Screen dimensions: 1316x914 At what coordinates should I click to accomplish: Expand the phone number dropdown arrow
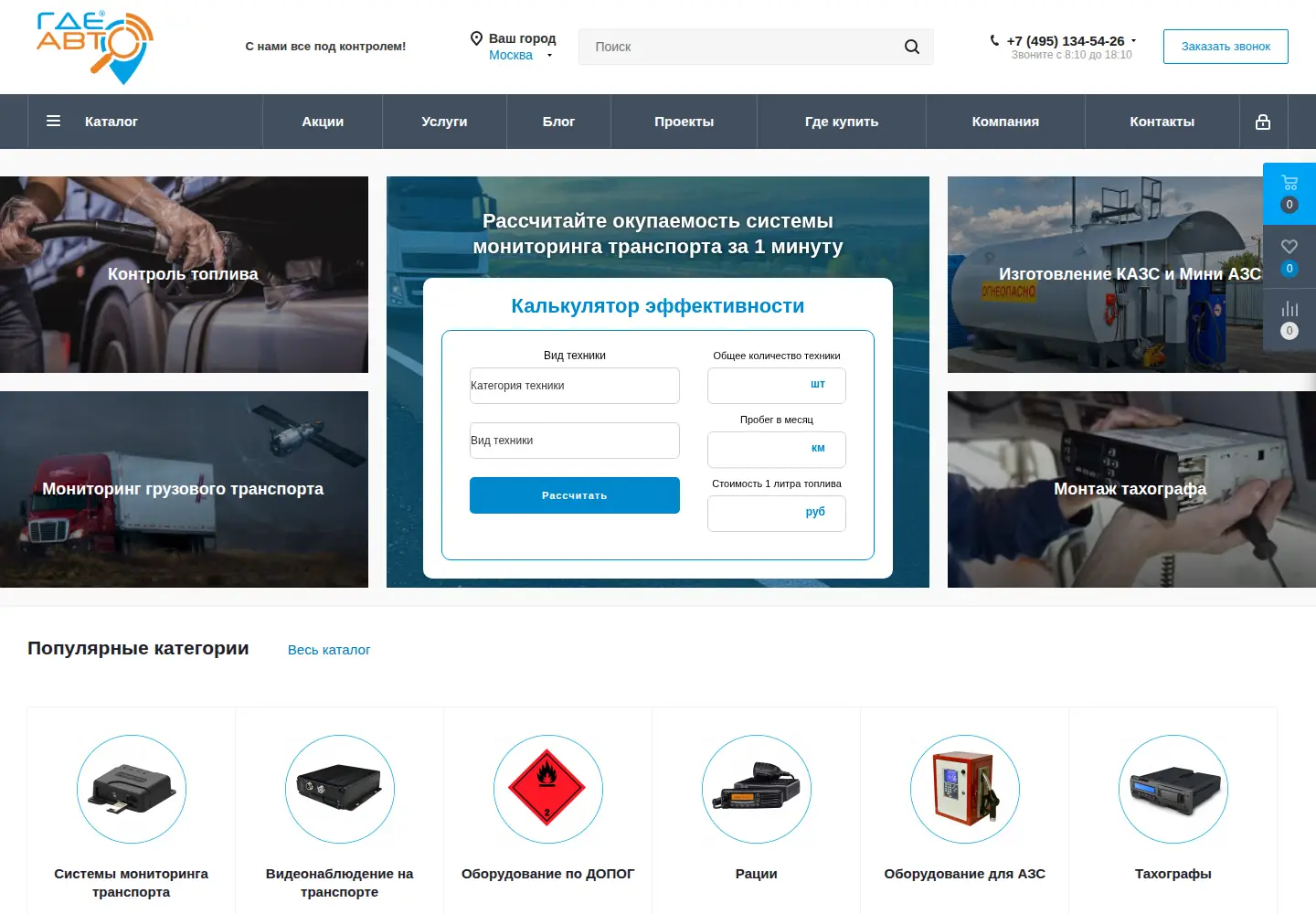coord(1134,41)
